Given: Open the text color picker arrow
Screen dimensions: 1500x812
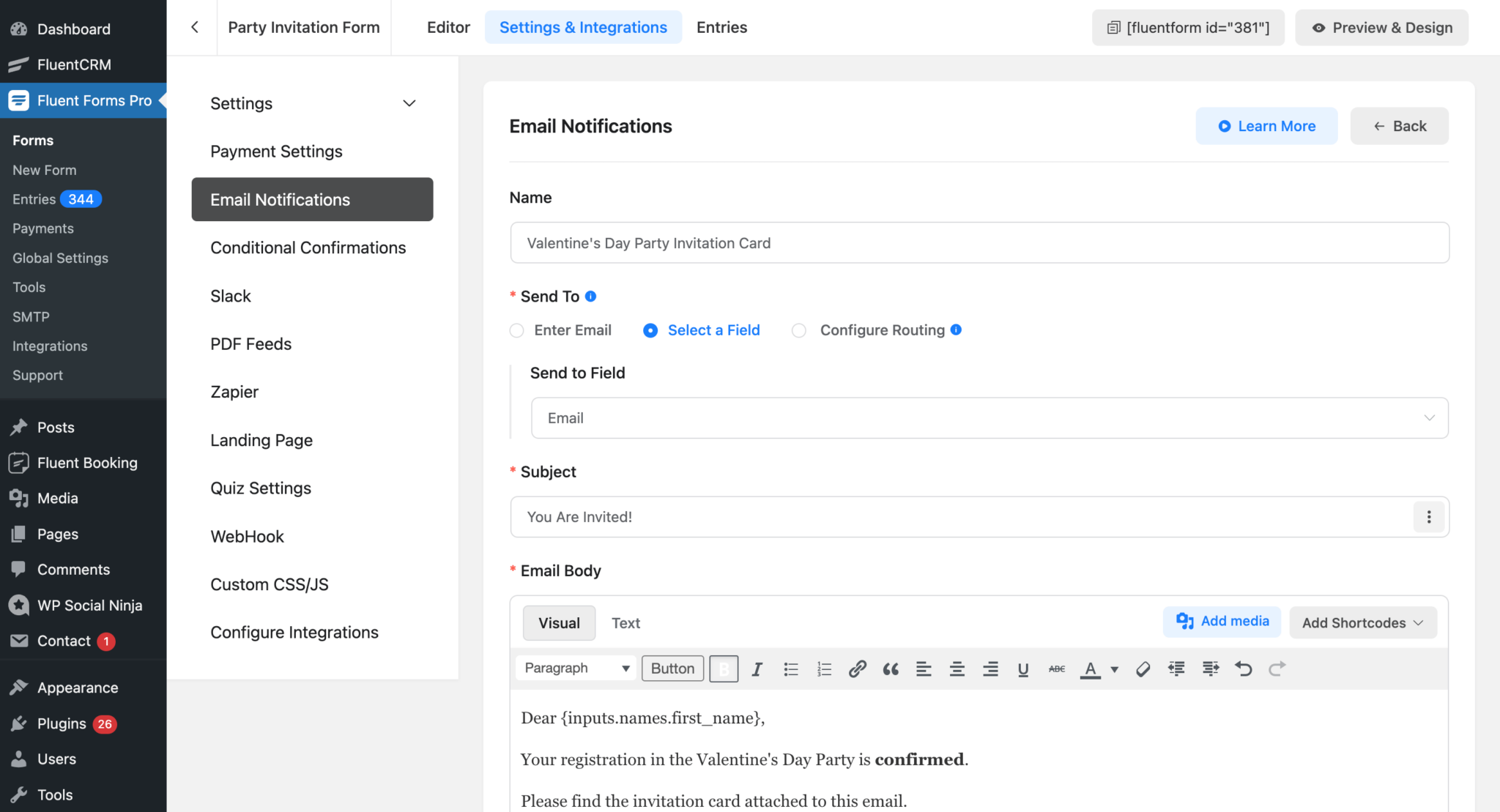Looking at the screenshot, I should (x=1114, y=669).
